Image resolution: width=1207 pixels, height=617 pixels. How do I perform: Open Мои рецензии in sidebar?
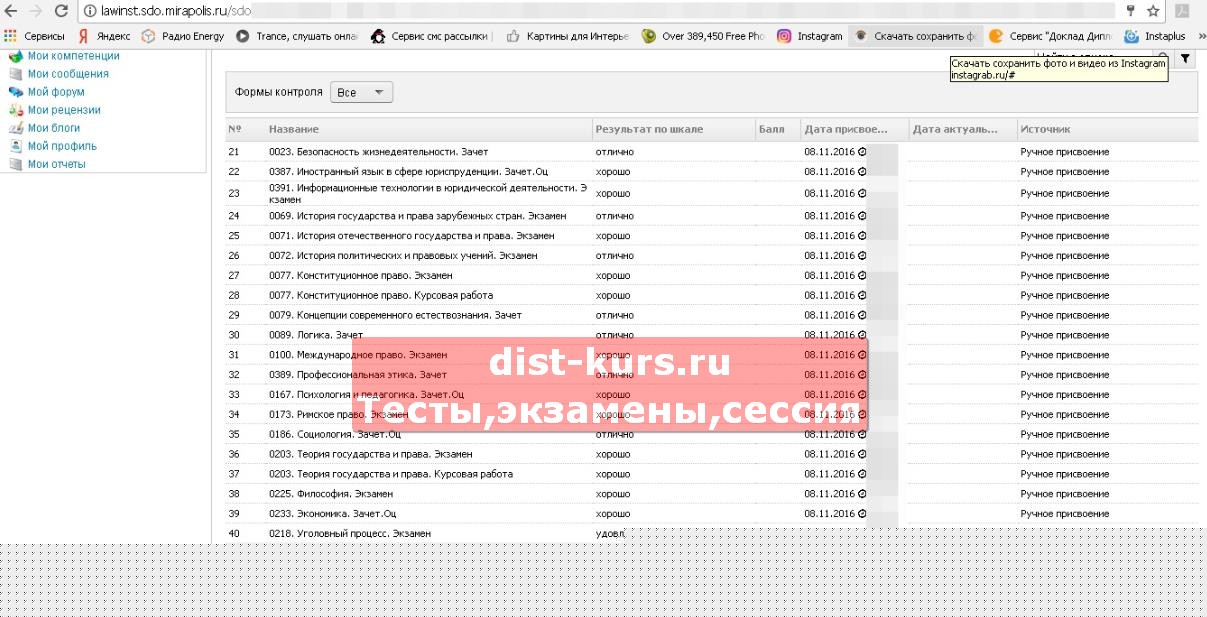(x=64, y=110)
